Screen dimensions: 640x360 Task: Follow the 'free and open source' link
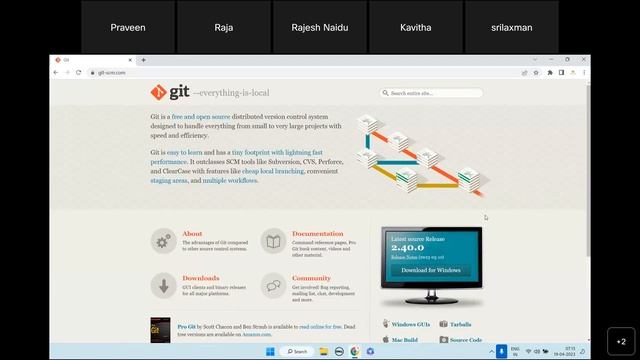[x=201, y=117]
